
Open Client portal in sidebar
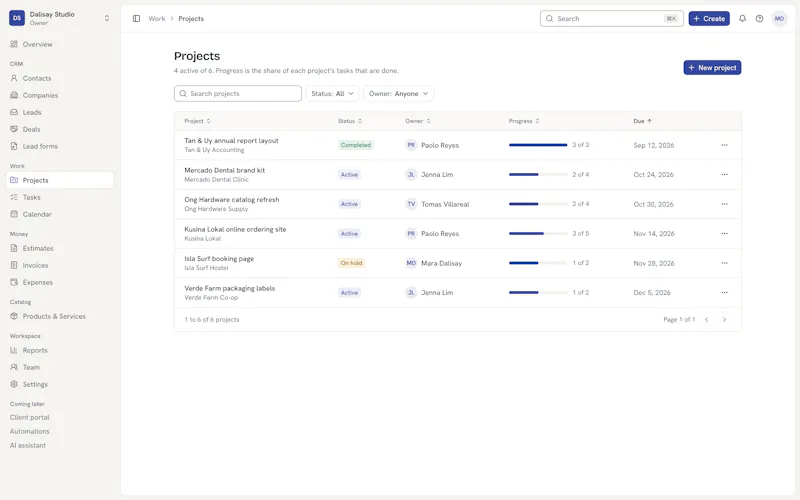point(30,417)
